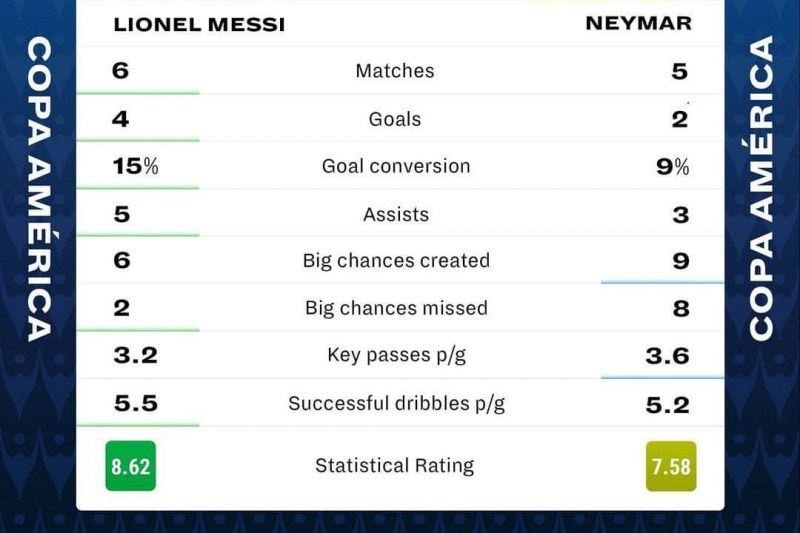Select the green 8.62 rating badge

(130, 466)
